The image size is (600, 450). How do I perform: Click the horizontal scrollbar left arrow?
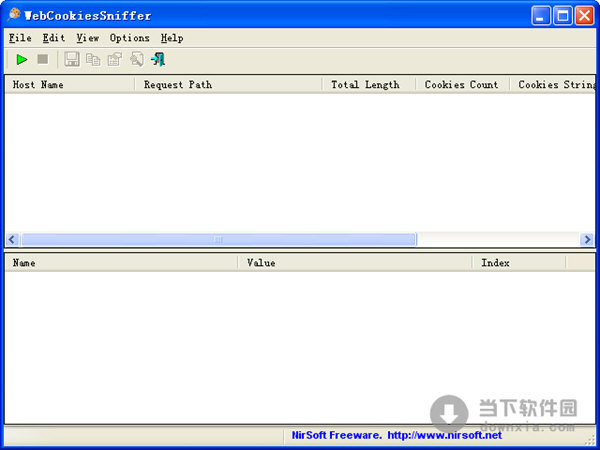(x=12, y=240)
